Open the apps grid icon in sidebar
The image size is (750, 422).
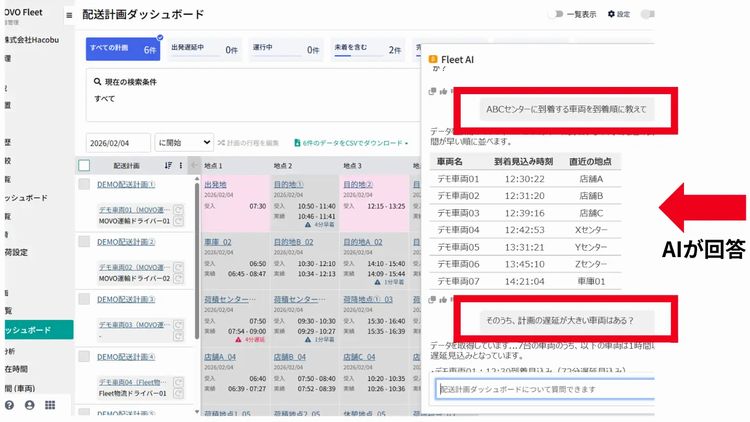(x=50, y=405)
